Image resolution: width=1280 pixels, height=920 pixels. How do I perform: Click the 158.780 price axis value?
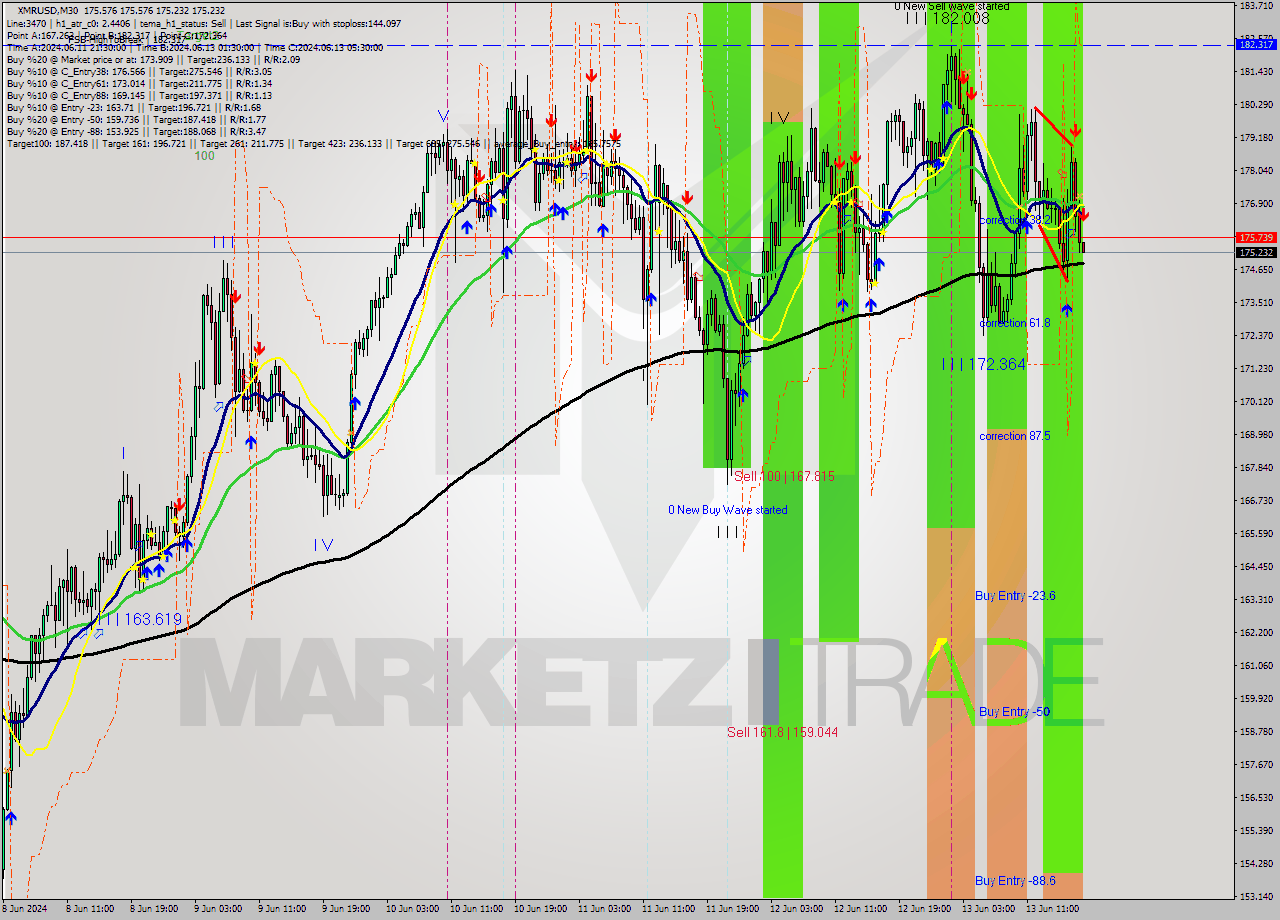coord(1257,732)
